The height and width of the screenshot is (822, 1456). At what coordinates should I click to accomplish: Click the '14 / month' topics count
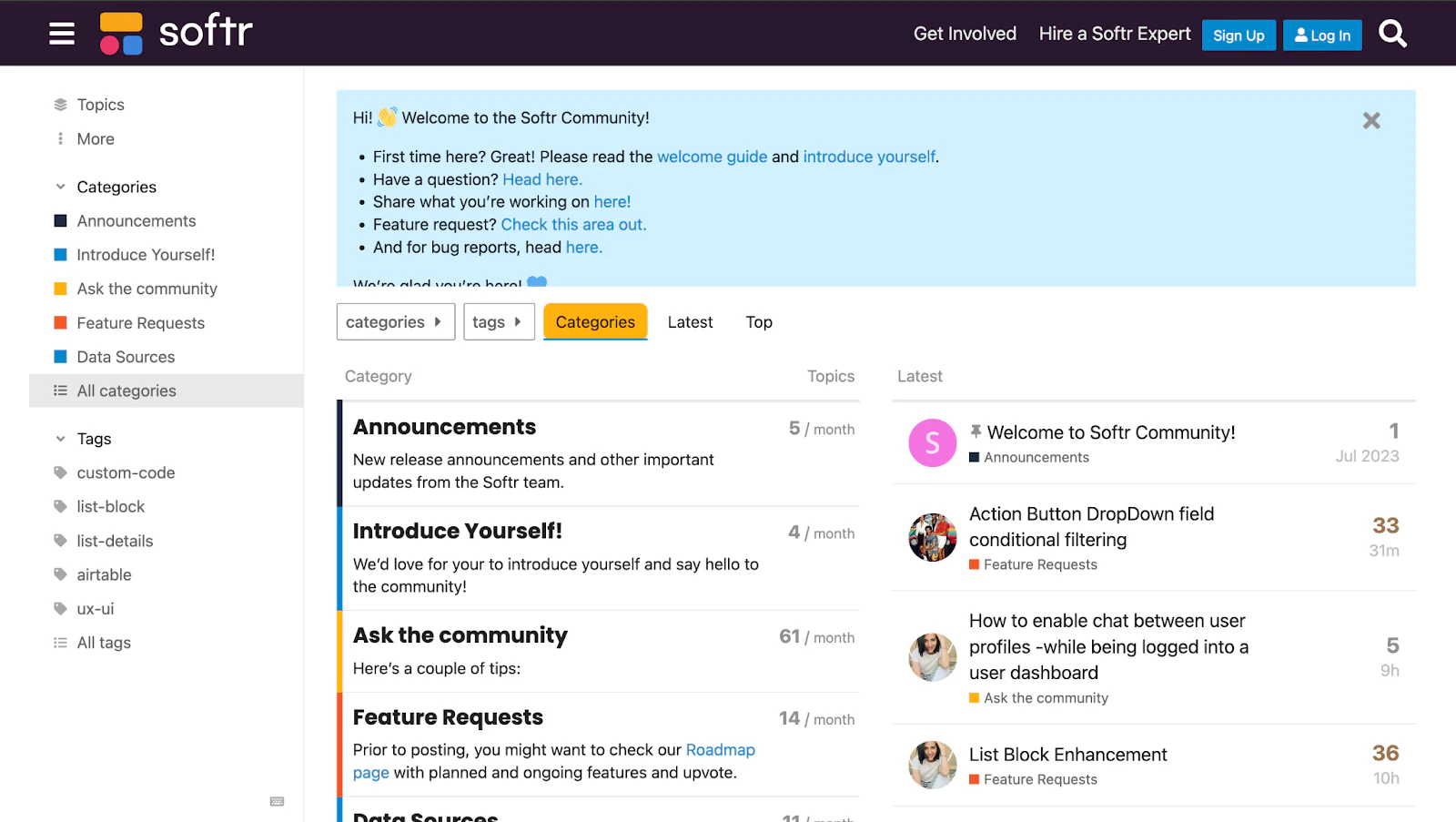(x=817, y=719)
